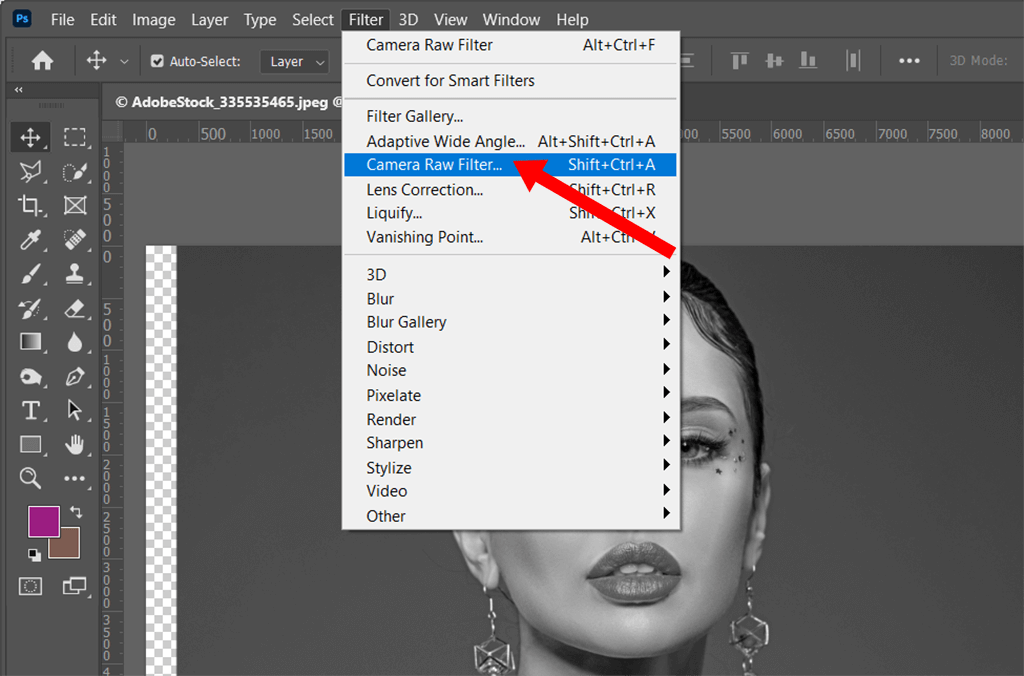
Task: Collapse the toolbox with double chevrons
Action: [18, 90]
